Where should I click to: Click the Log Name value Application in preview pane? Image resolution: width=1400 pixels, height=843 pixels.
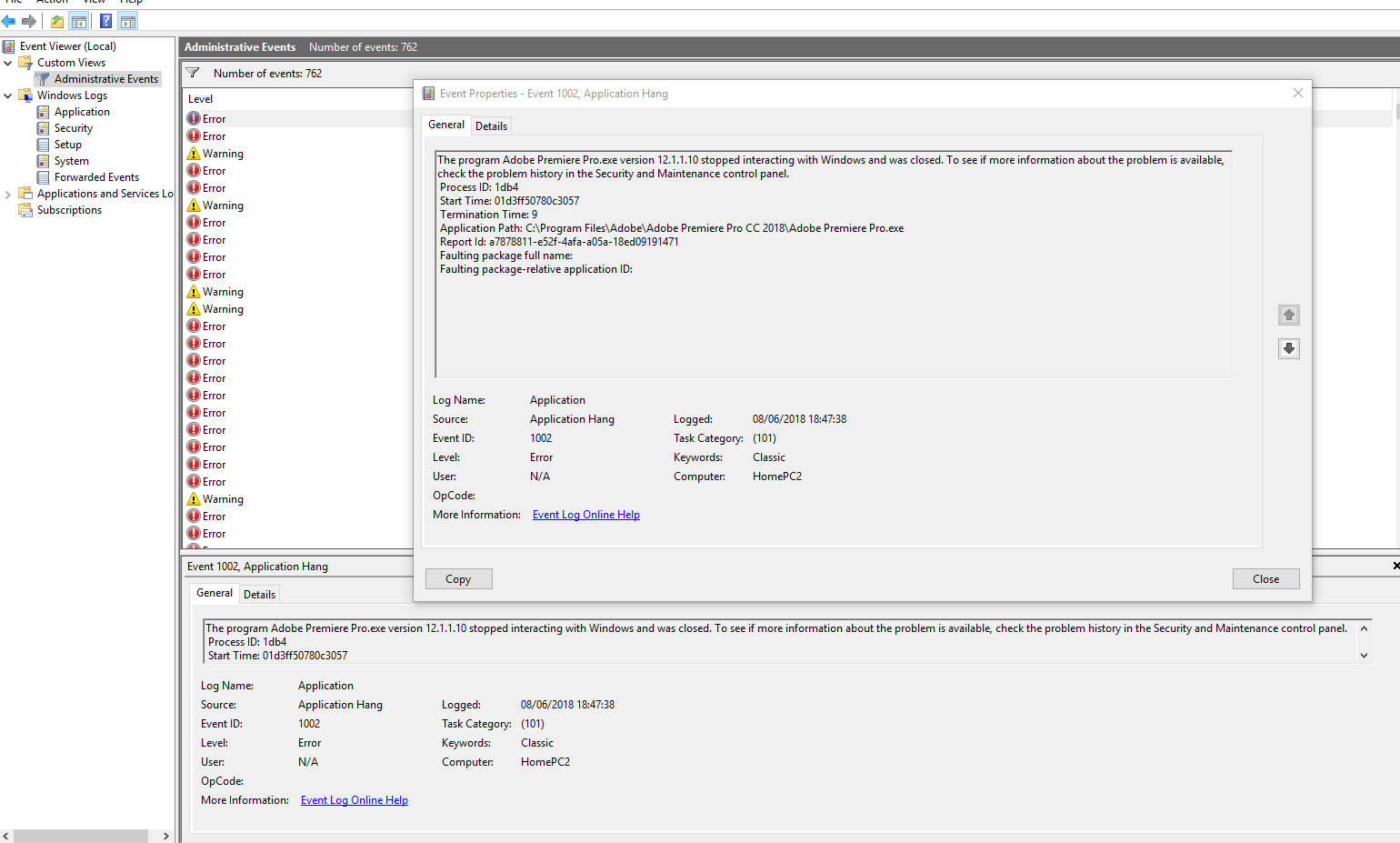pos(325,686)
